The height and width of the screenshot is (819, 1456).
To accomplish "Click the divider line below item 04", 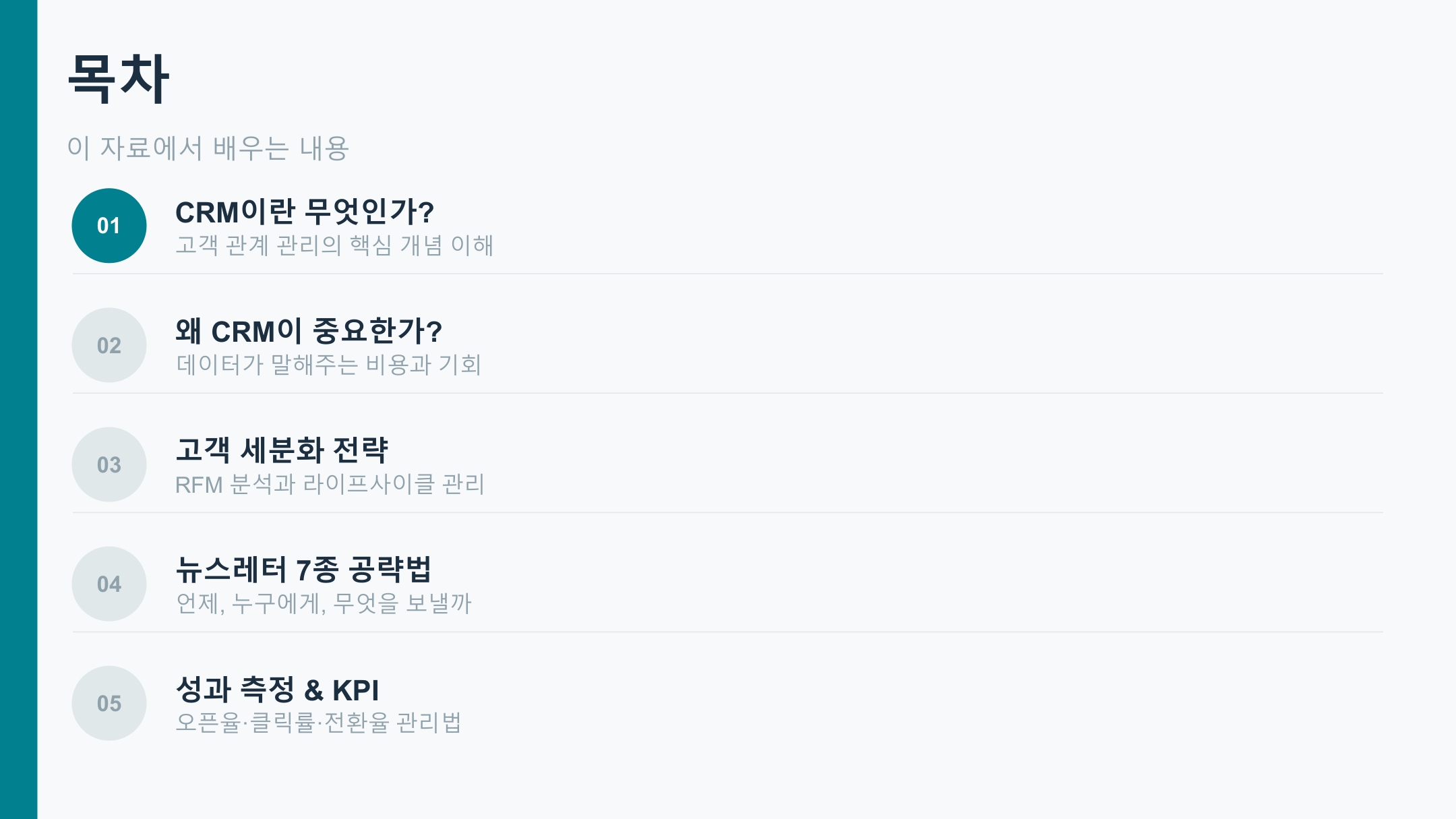I will (728, 632).
